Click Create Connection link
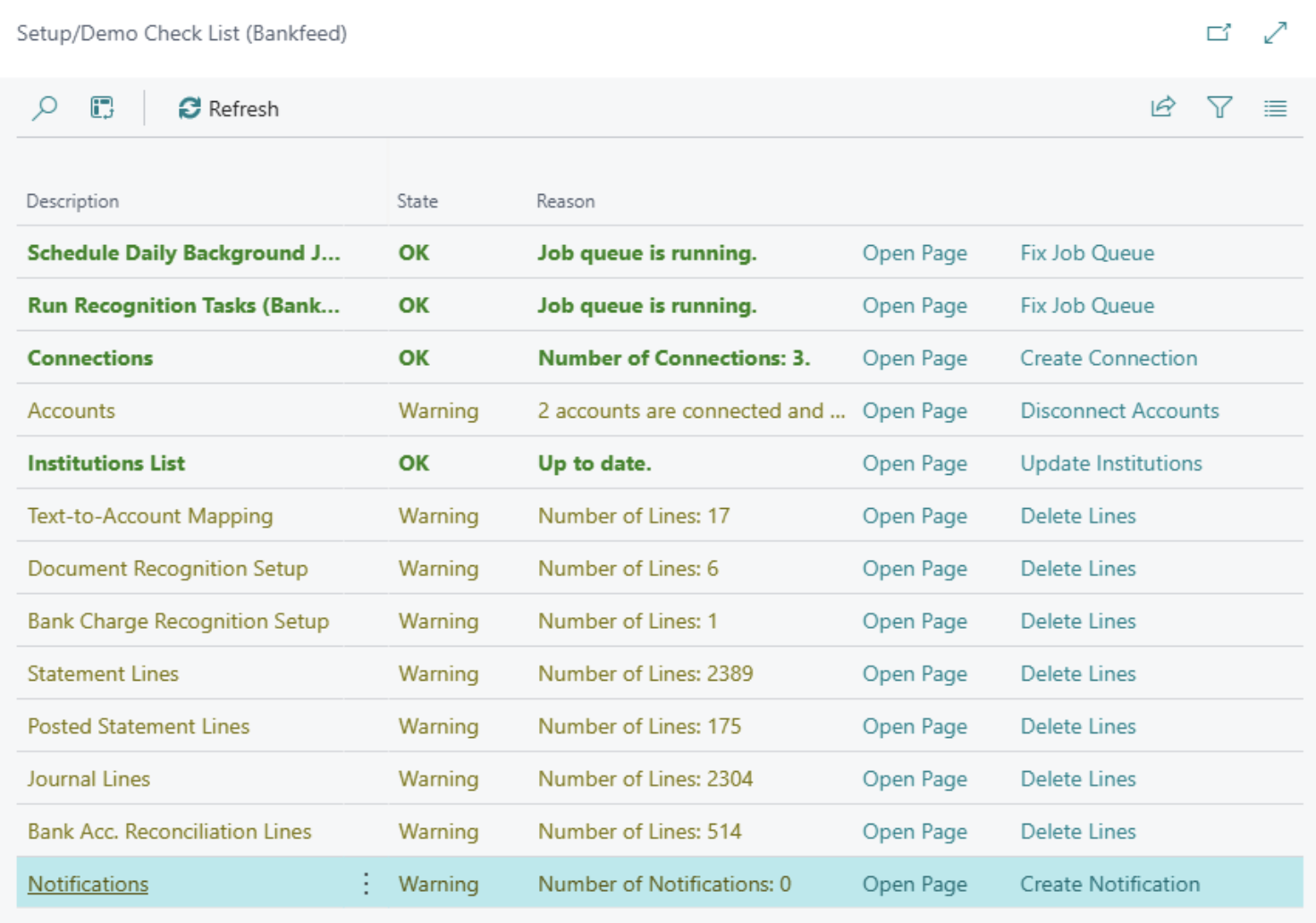Image resolution: width=1316 pixels, height=923 pixels. pos(1109,358)
